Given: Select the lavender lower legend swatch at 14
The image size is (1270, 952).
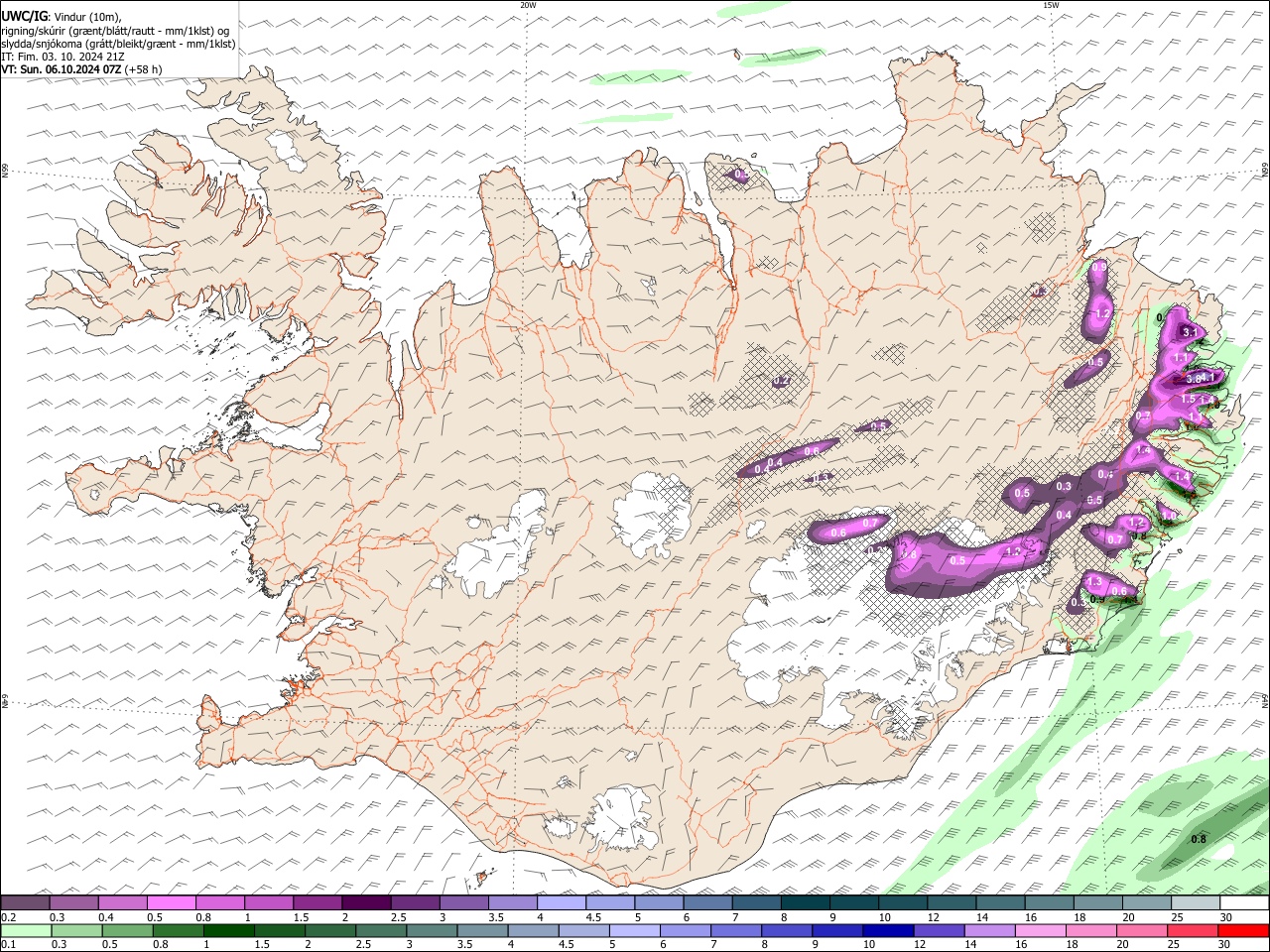Looking at the screenshot, I should pos(990,930).
